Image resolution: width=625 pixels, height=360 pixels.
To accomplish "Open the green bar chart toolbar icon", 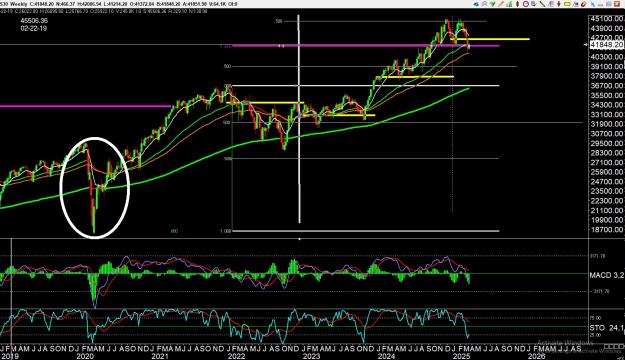I will tap(509, 4).
